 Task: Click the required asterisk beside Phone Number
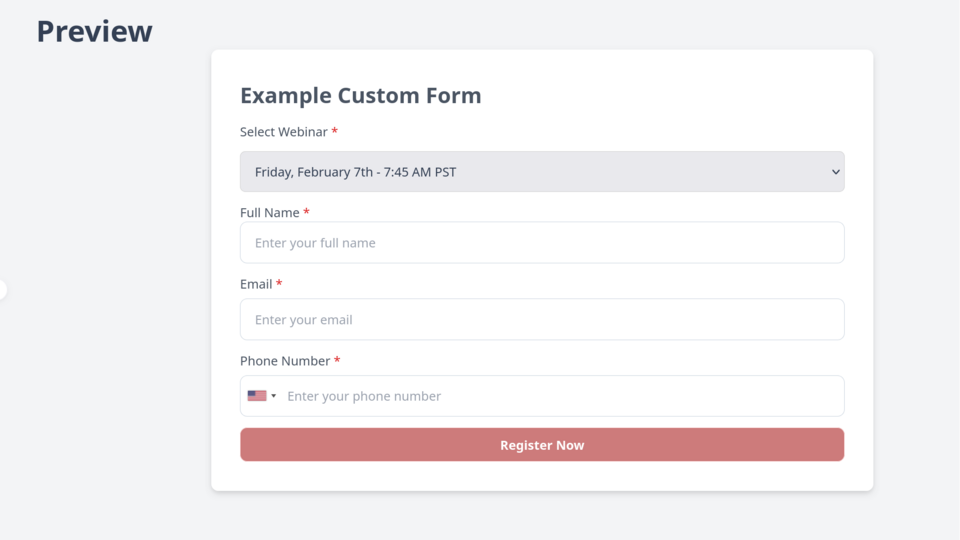tap(337, 361)
